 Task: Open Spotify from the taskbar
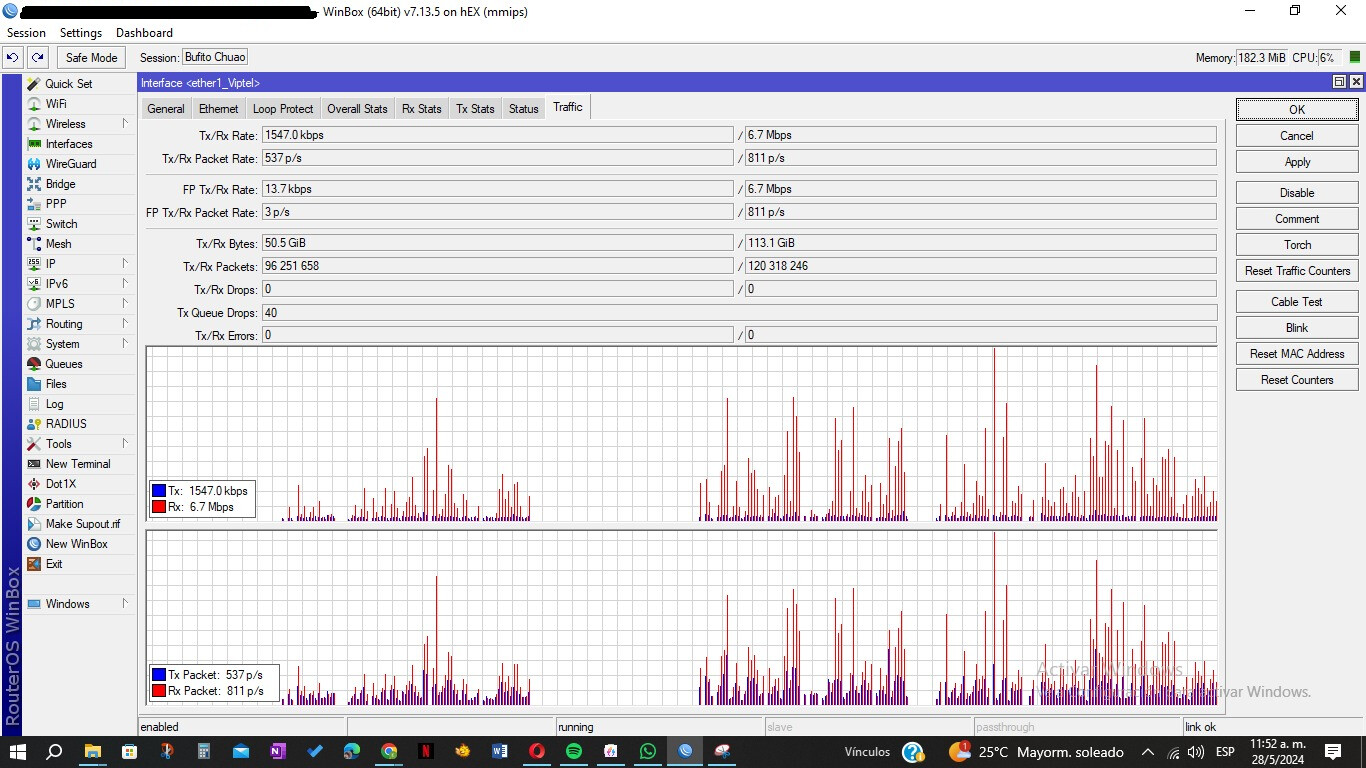point(573,751)
